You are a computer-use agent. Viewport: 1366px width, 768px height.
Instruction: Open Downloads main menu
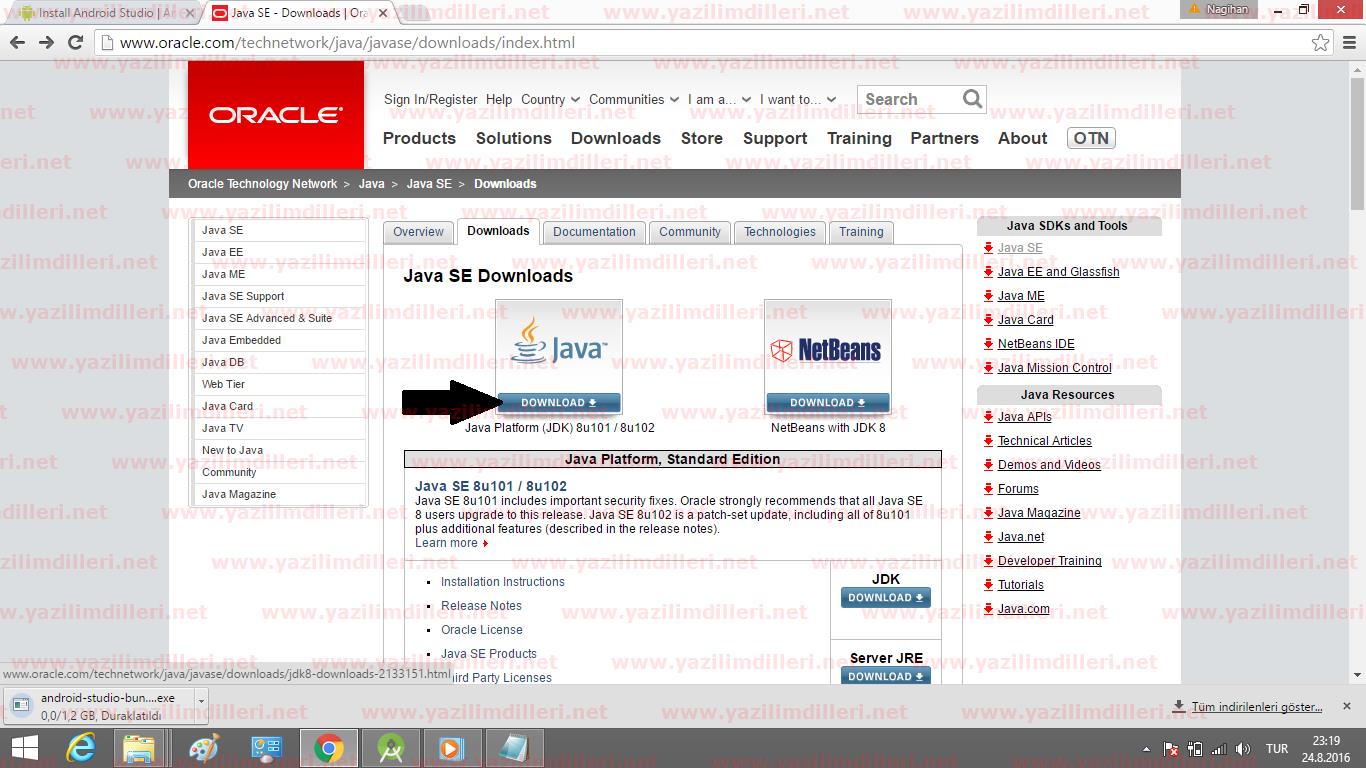[616, 138]
